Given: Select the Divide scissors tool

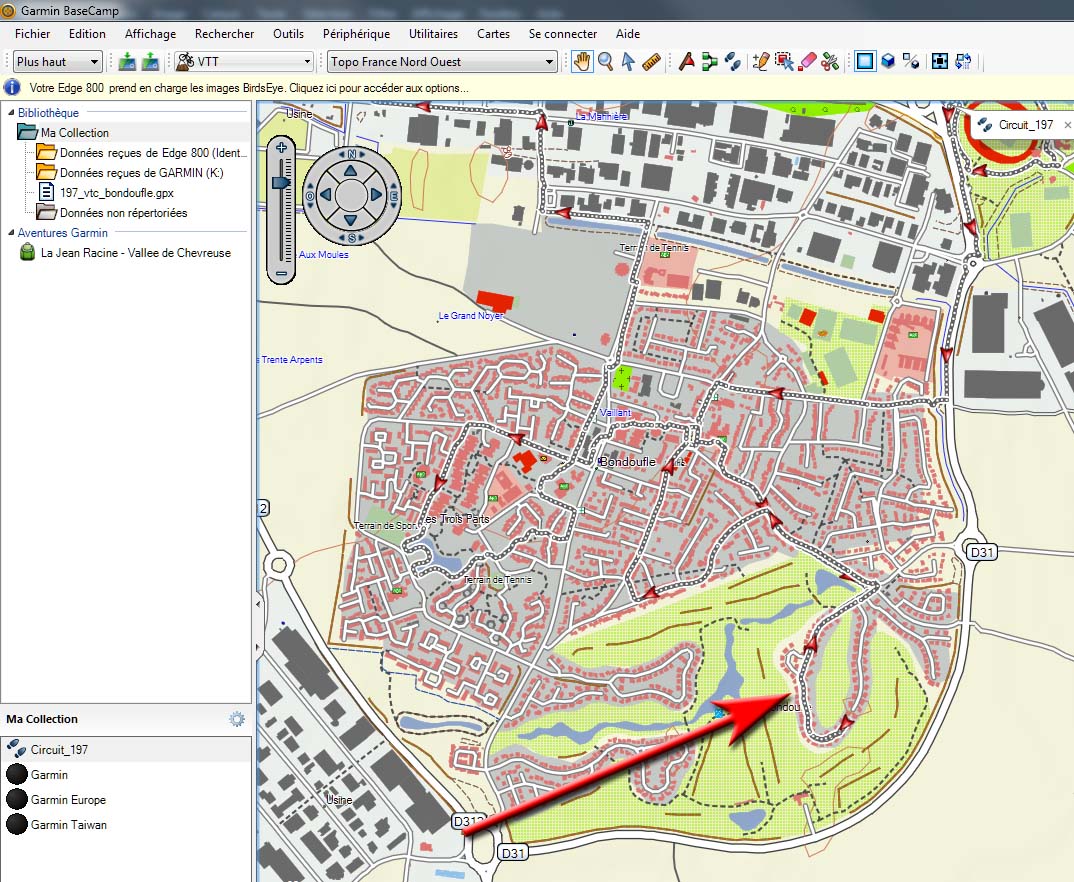Looking at the screenshot, I should (x=830, y=62).
